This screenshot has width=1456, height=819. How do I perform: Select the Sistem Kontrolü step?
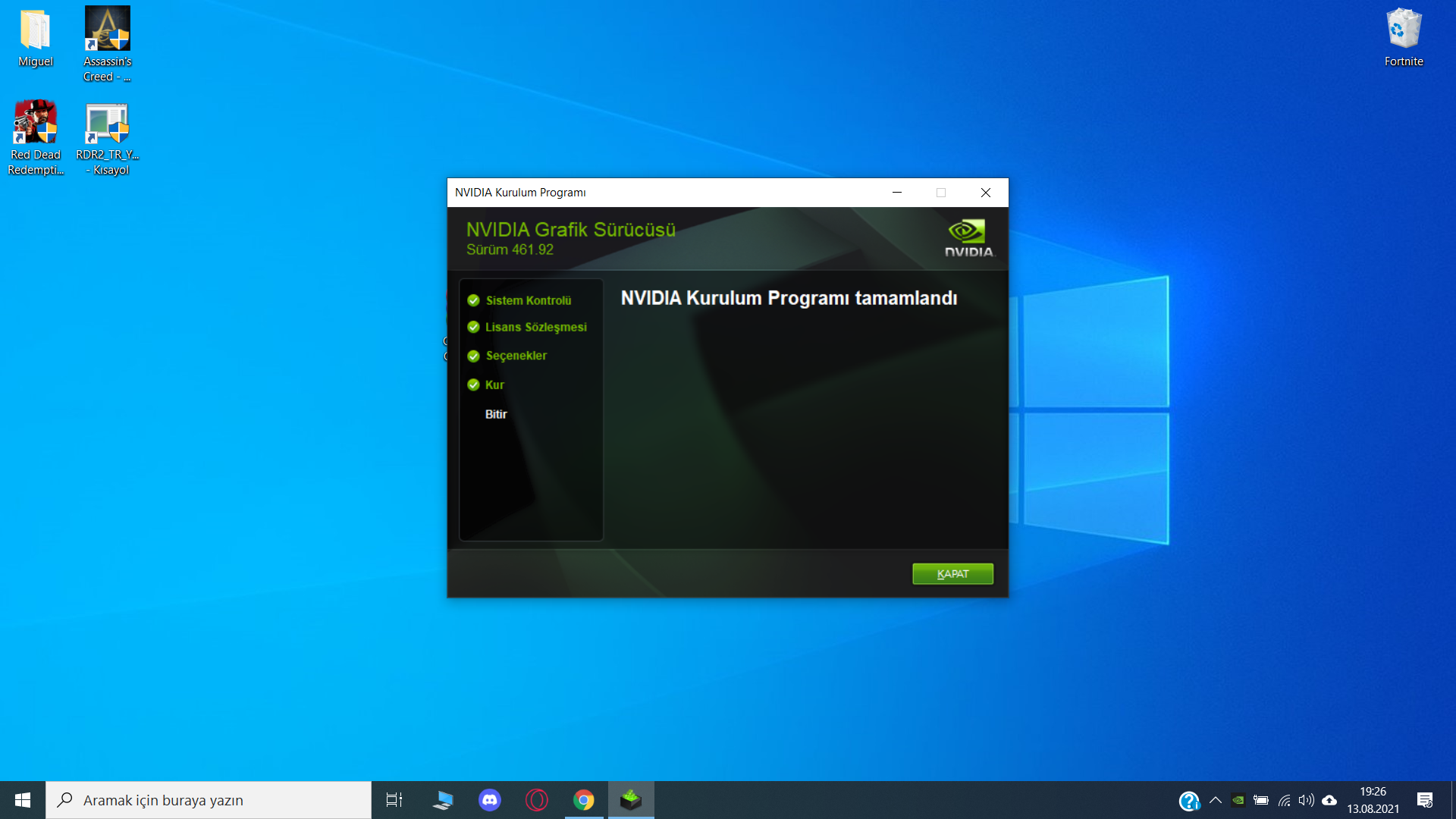[x=528, y=300]
